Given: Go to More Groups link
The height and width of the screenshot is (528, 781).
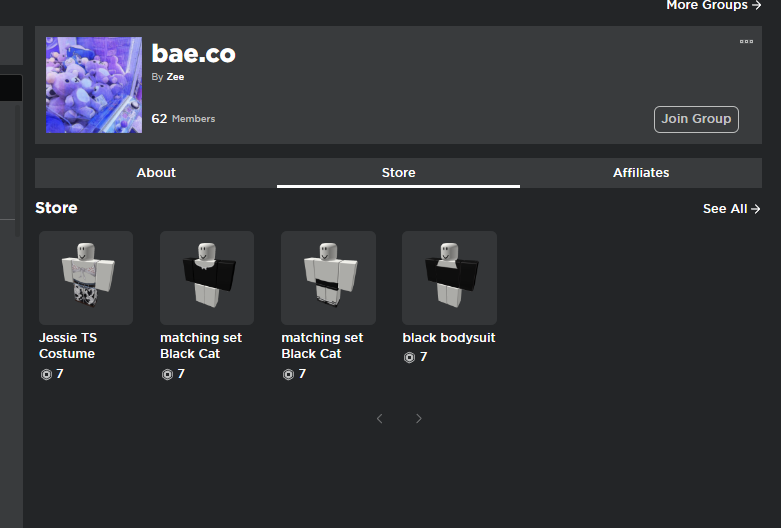Looking at the screenshot, I should click(x=713, y=5).
